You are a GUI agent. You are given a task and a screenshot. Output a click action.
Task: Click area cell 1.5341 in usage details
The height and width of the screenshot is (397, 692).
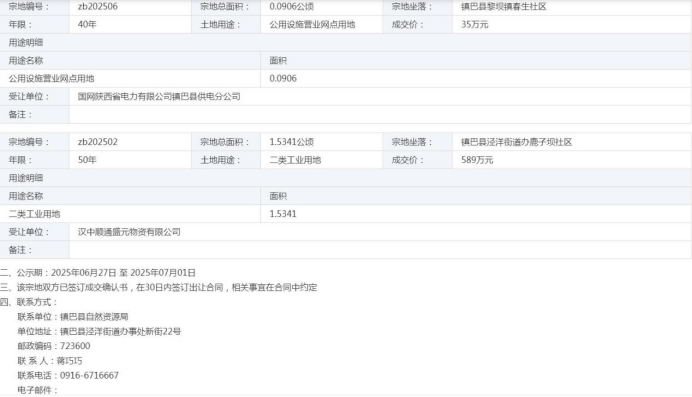pos(283,214)
